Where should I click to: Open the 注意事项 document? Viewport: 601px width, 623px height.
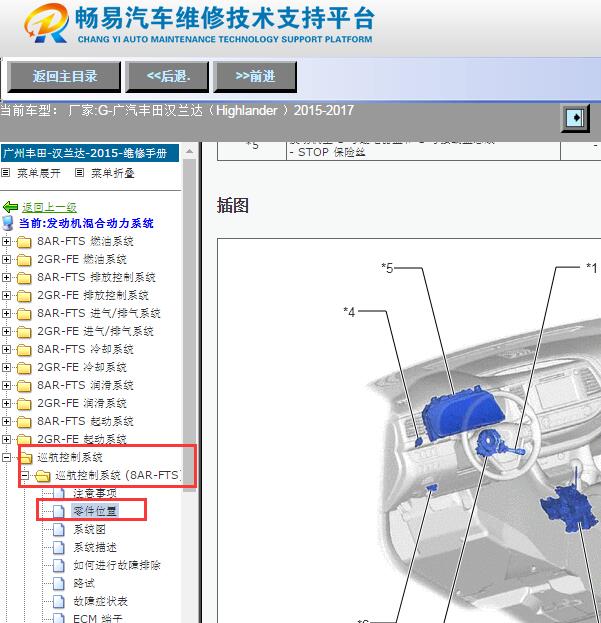pyautogui.click(x=95, y=493)
